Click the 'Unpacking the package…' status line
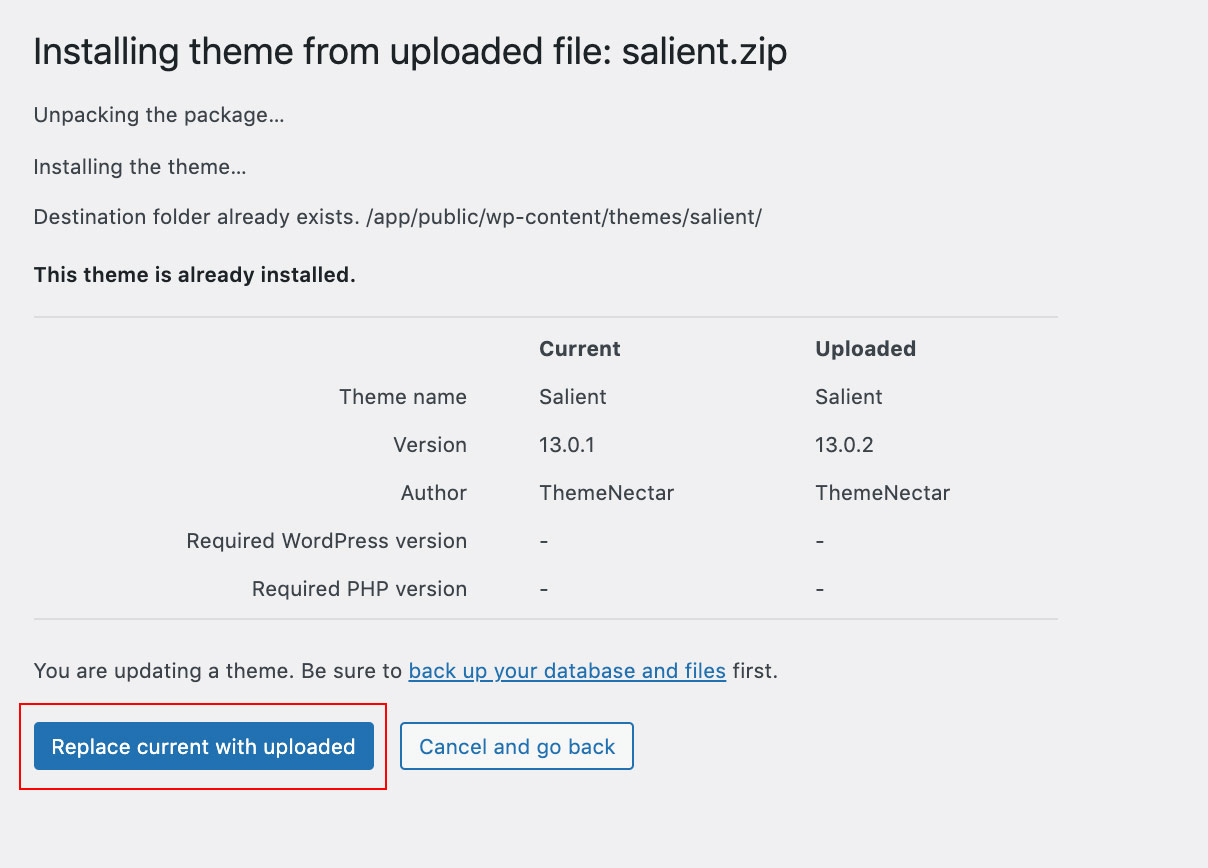This screenshot has width=1208, height=868. point(159,115)
